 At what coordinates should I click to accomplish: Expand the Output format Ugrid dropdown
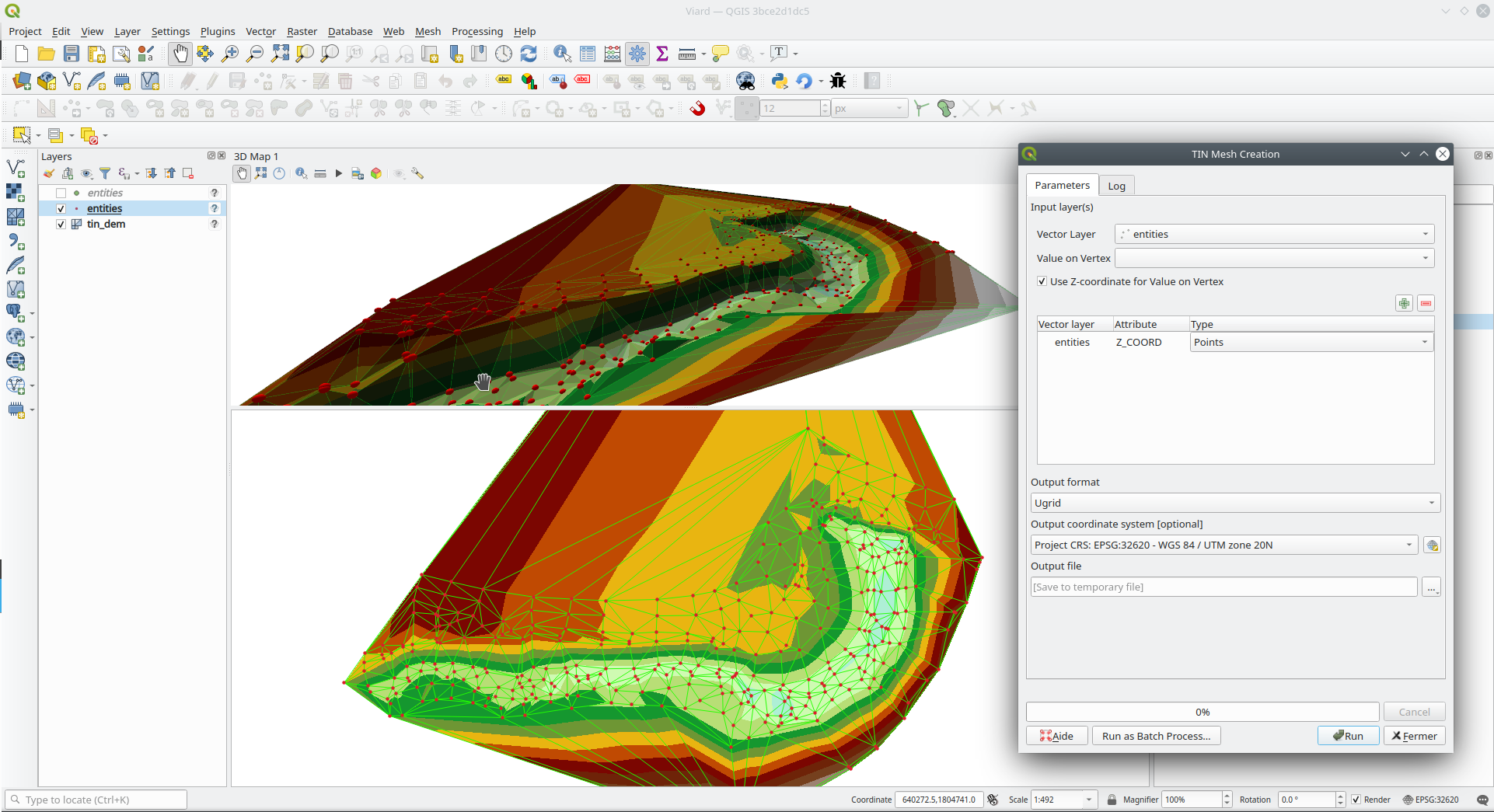(1235, 503)
